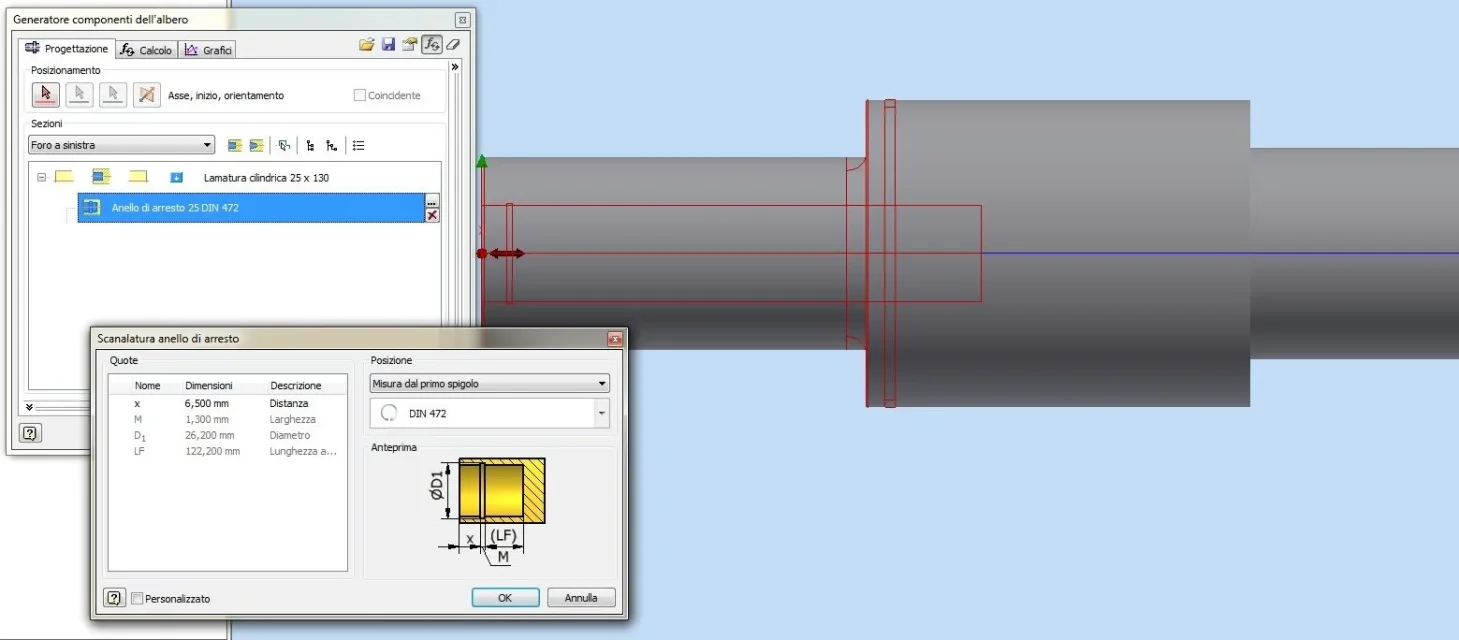Enable the Coincidente checkbox
1459x640 pixels.
(x=360, y=95)
